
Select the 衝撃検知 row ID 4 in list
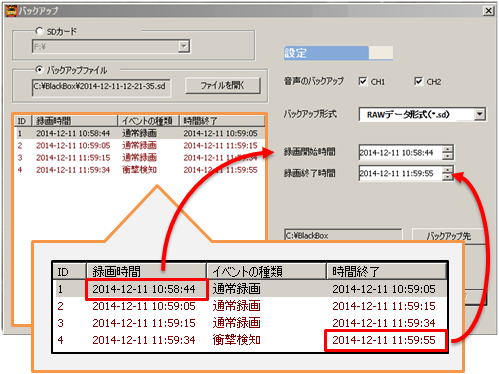(x=140, y=170)
